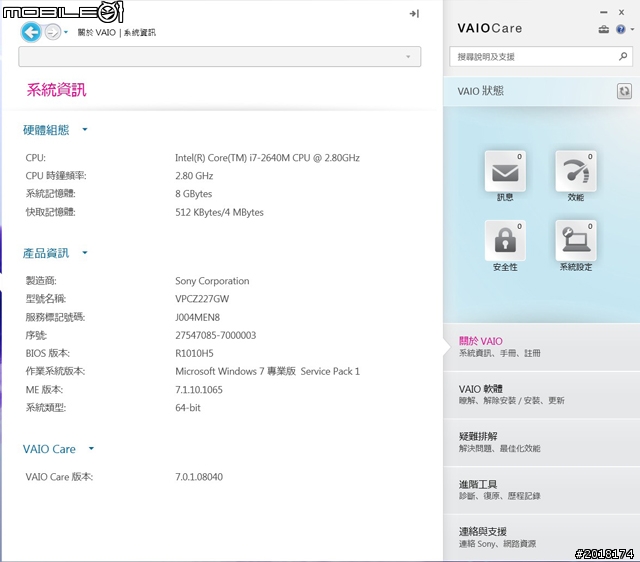Click the model name VPCZ227GW
The height and width of the screenshot is (562, 640).
[202, 299]
